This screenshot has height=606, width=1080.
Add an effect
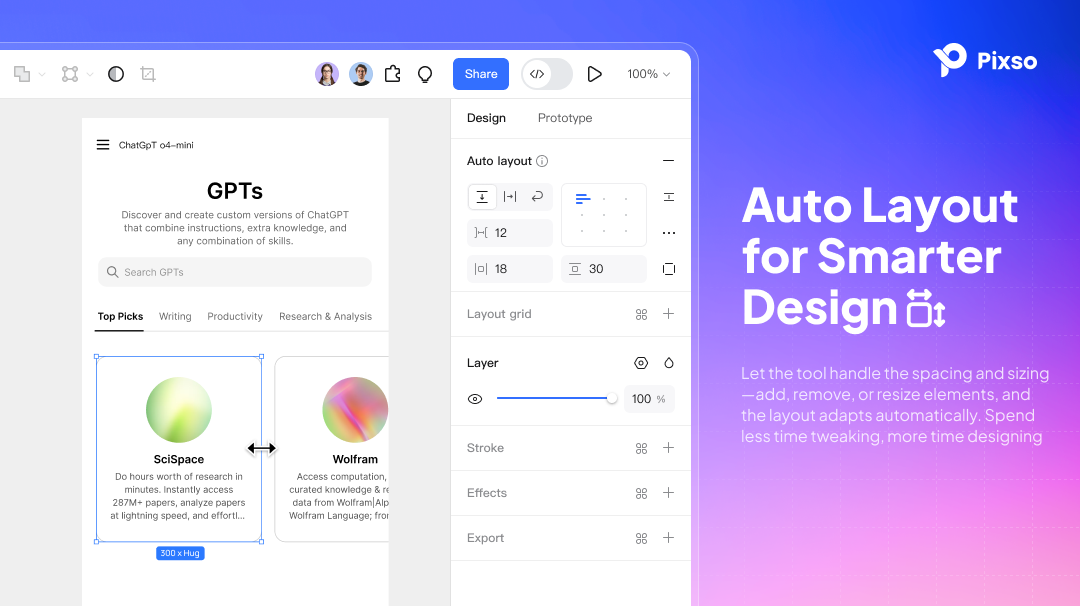click(668, 492)
